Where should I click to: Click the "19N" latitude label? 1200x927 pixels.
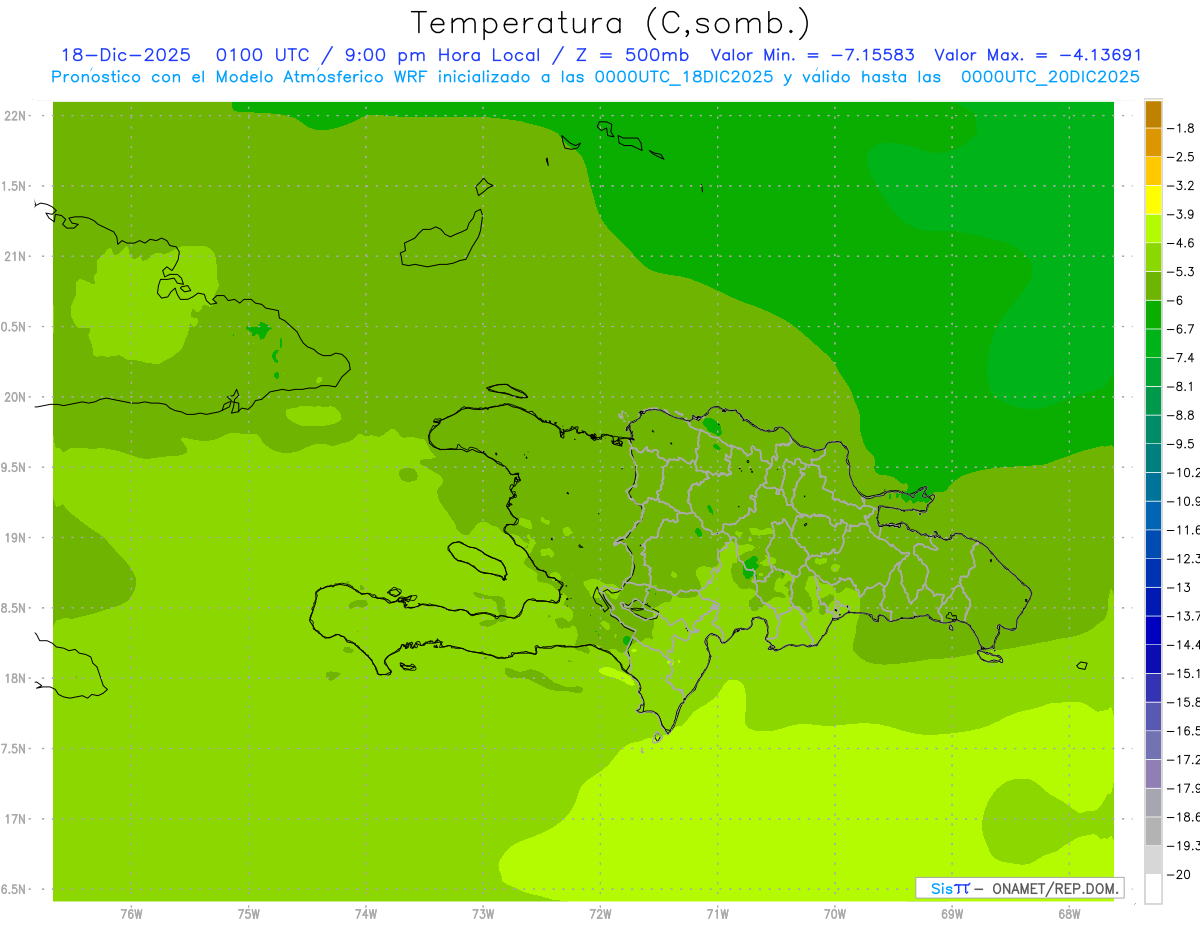click(14, 538)
